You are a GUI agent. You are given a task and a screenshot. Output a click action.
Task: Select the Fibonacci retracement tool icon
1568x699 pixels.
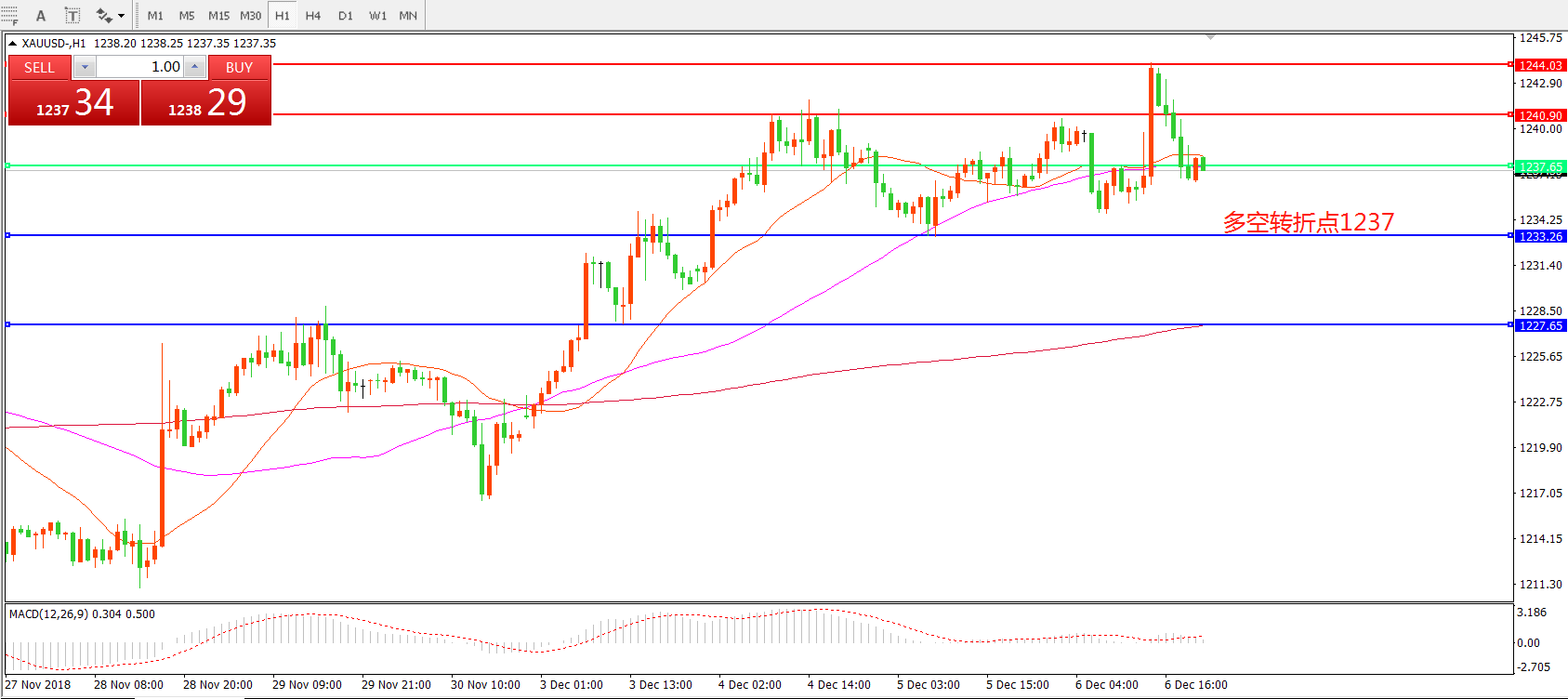pyautogui.click(x=9, y=15)
